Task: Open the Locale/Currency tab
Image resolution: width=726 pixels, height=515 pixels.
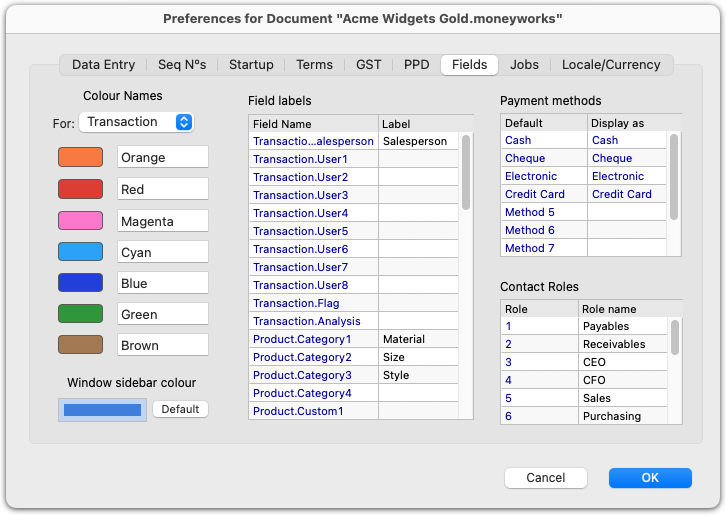Action: click(611, 64)
